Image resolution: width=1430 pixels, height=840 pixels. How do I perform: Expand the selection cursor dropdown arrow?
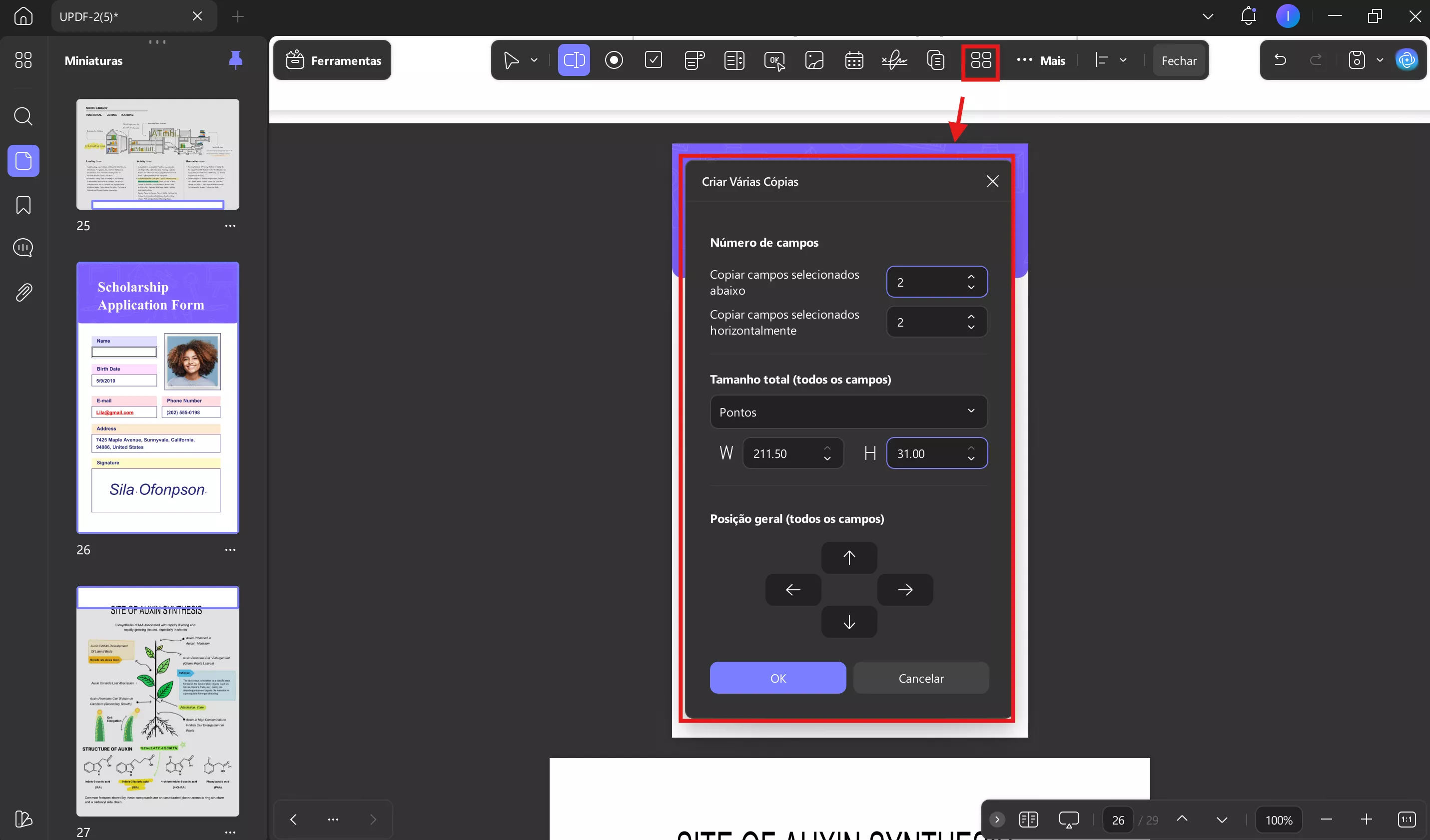pos(534,59)
